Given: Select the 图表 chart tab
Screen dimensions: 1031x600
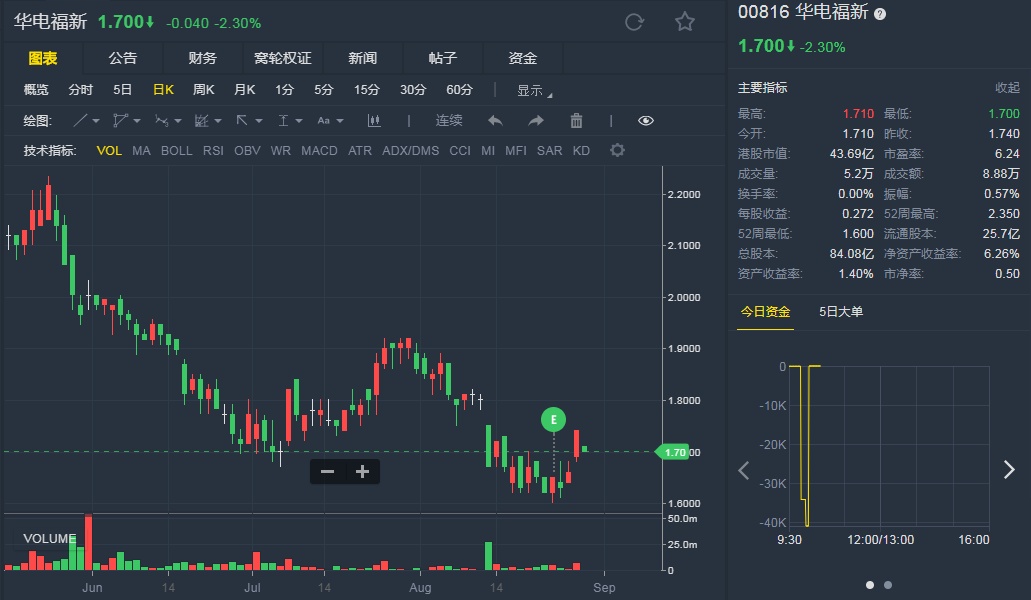Looking at the screenshot, I should [x=43, y=58].
